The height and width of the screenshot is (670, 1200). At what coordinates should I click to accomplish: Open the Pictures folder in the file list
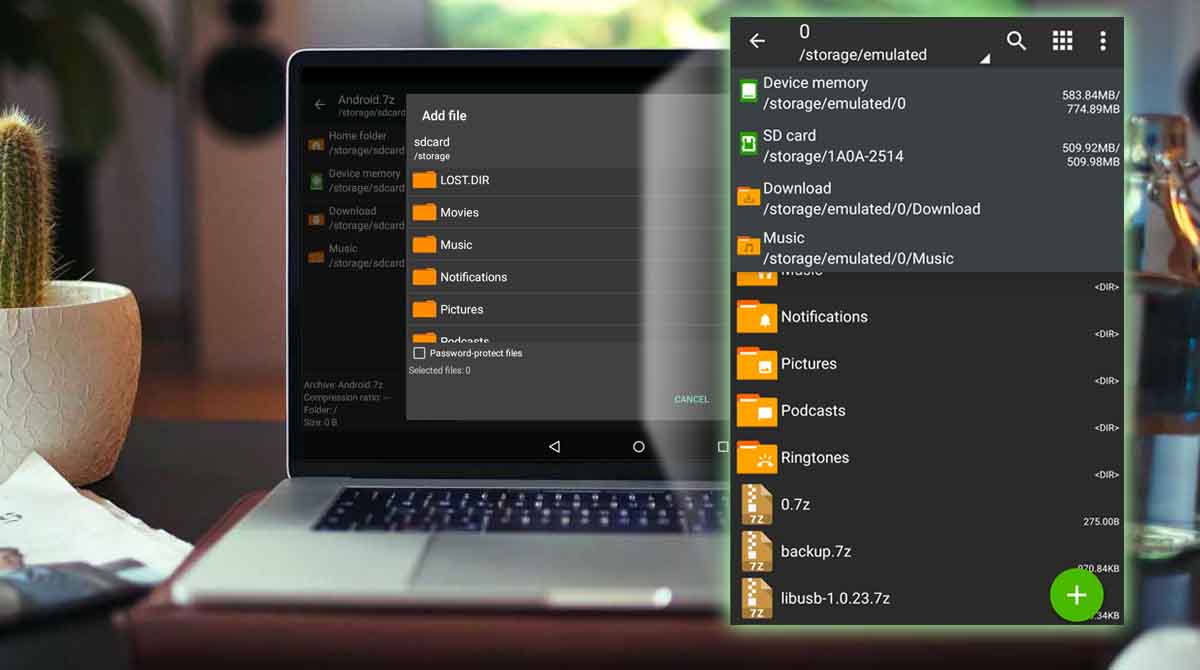tap(927, 364)
